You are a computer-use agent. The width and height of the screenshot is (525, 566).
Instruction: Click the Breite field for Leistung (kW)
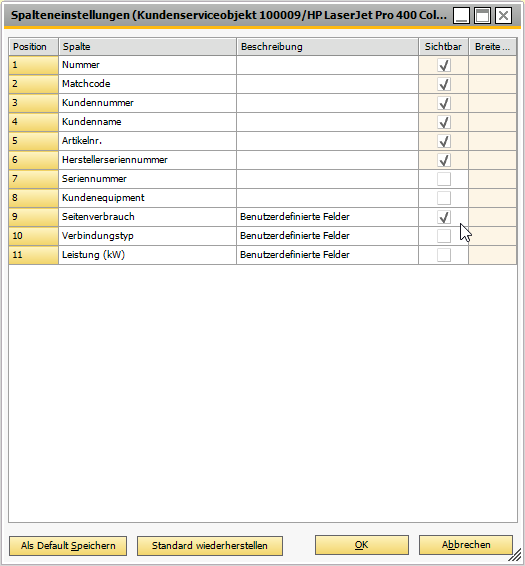tap(493, 254)
